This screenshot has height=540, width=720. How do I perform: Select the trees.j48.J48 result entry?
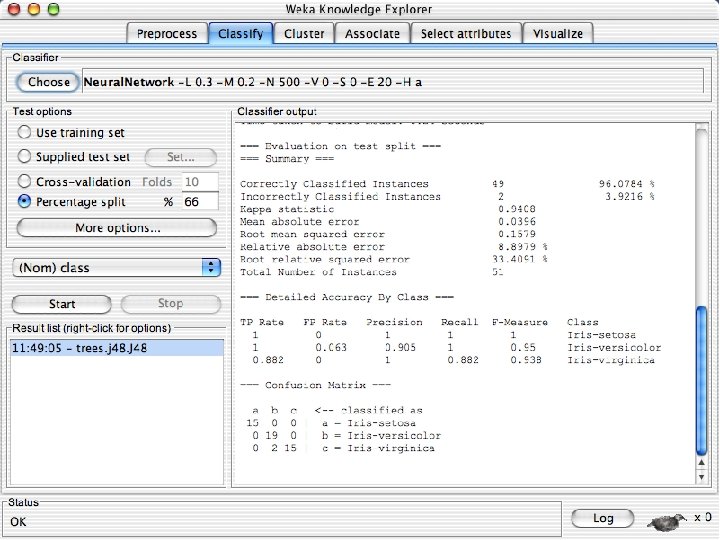click(117, 348)
